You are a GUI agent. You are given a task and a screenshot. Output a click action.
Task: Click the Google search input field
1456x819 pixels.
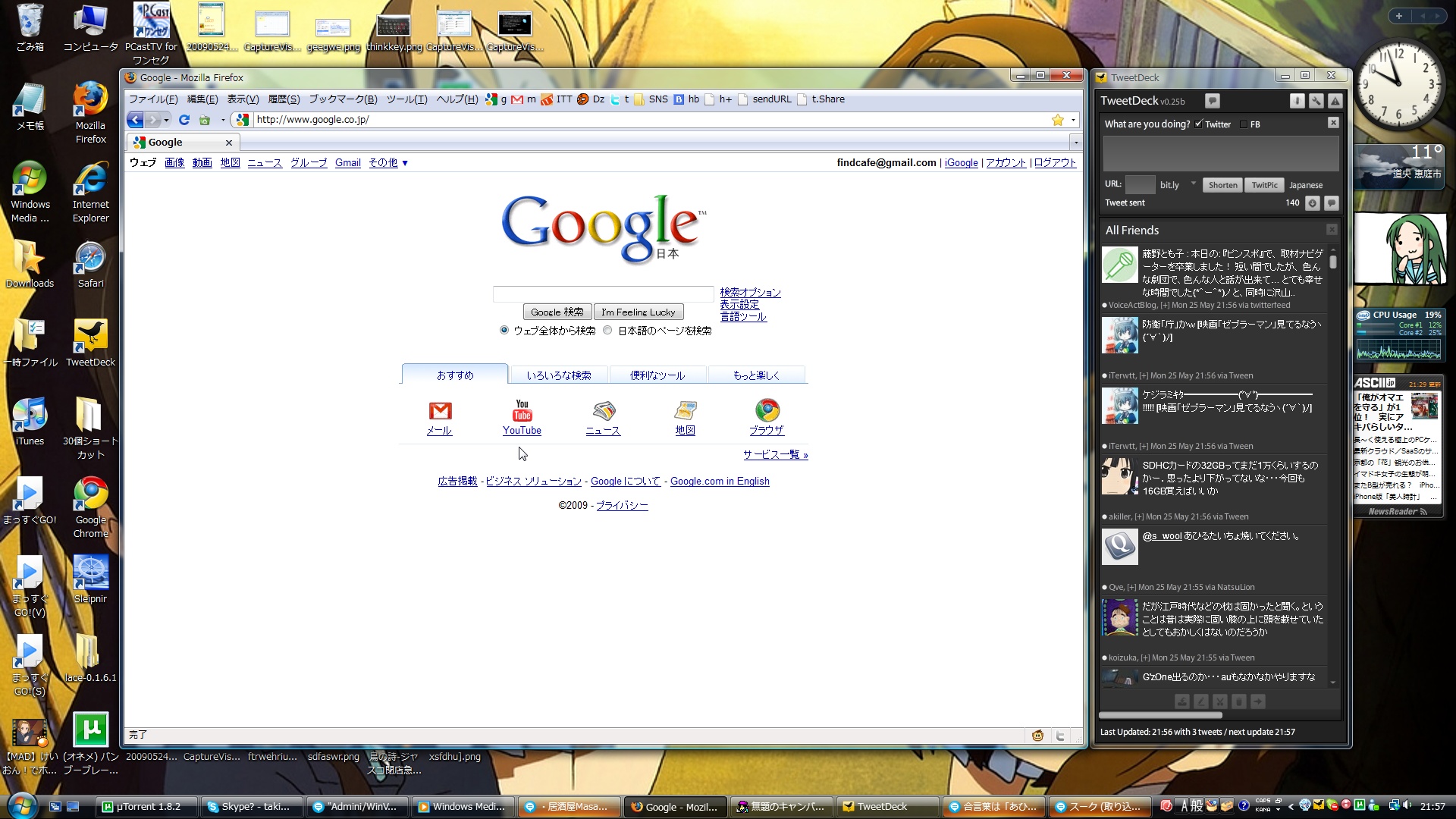tap(603, 294)
